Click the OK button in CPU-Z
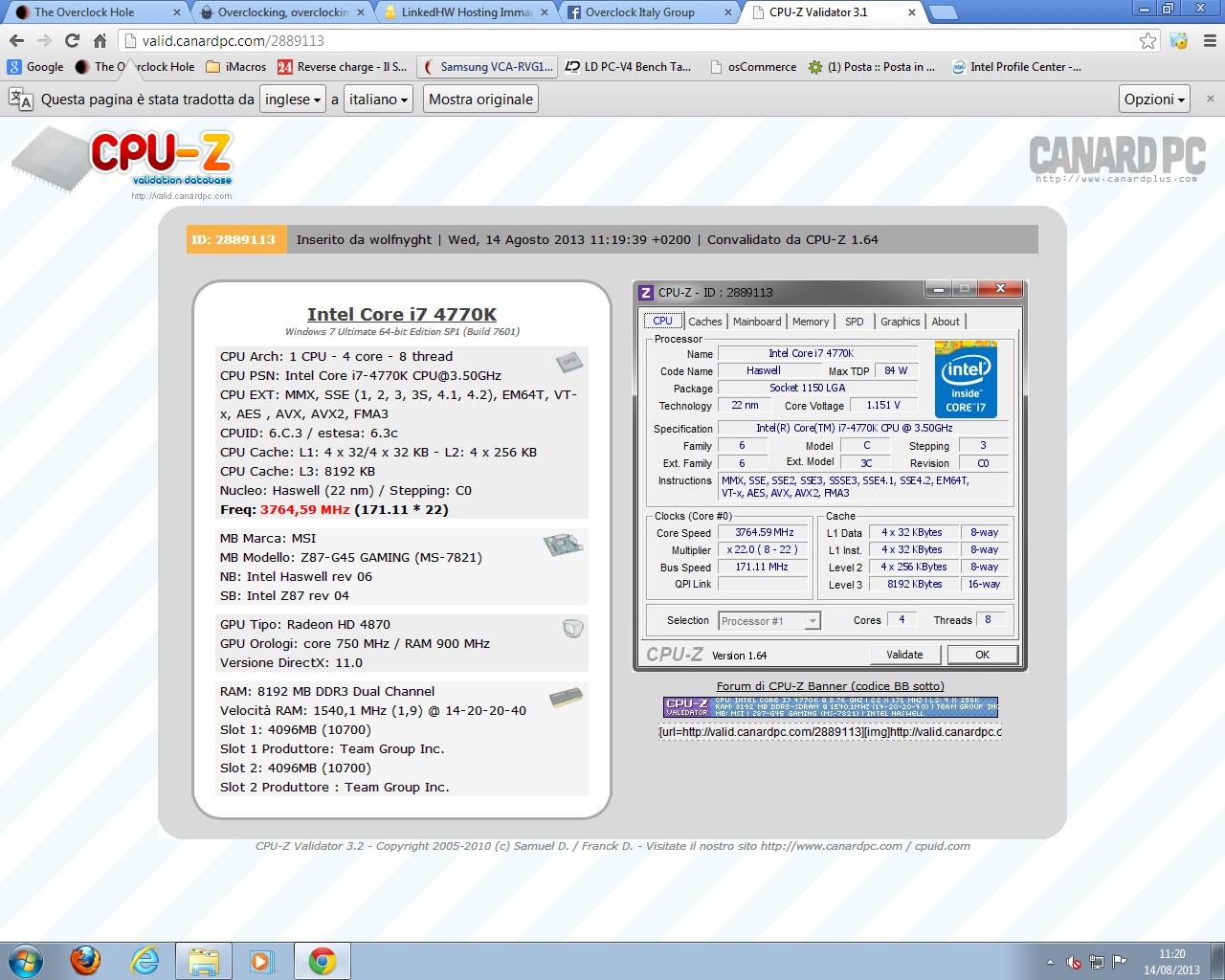This screenshot has height=980, width=1225. 982,655
